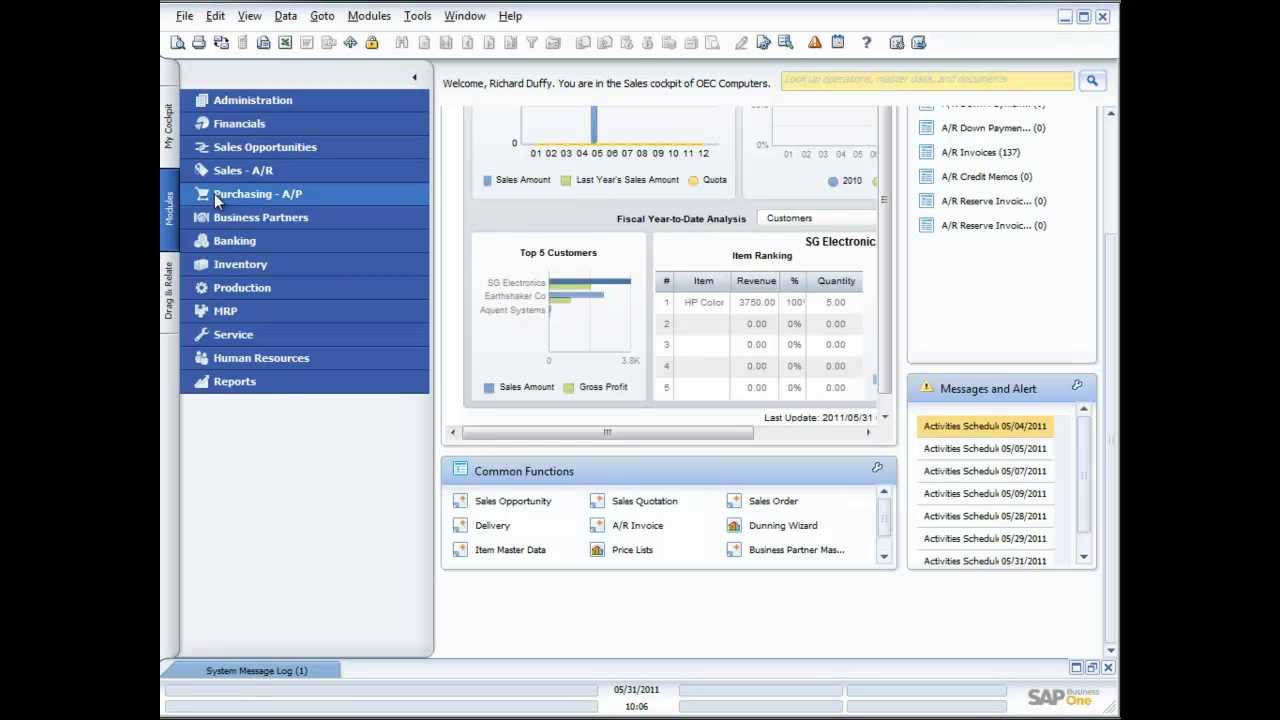Click Messages list scroll up arrow
The width and height of the screenshot is (1280, 720).
[x=1084, y=409]
